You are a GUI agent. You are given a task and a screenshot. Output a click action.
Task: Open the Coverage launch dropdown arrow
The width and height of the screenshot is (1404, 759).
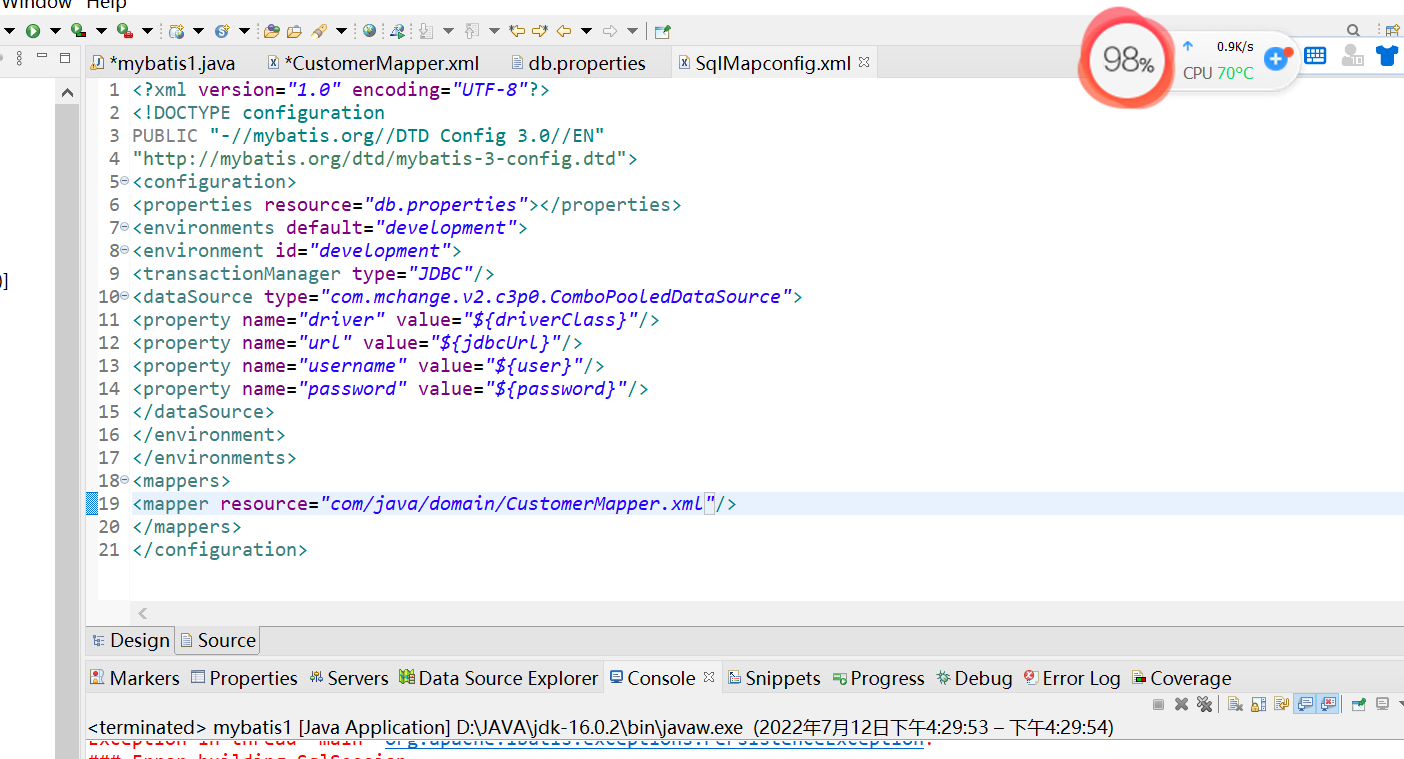point(101,31)
